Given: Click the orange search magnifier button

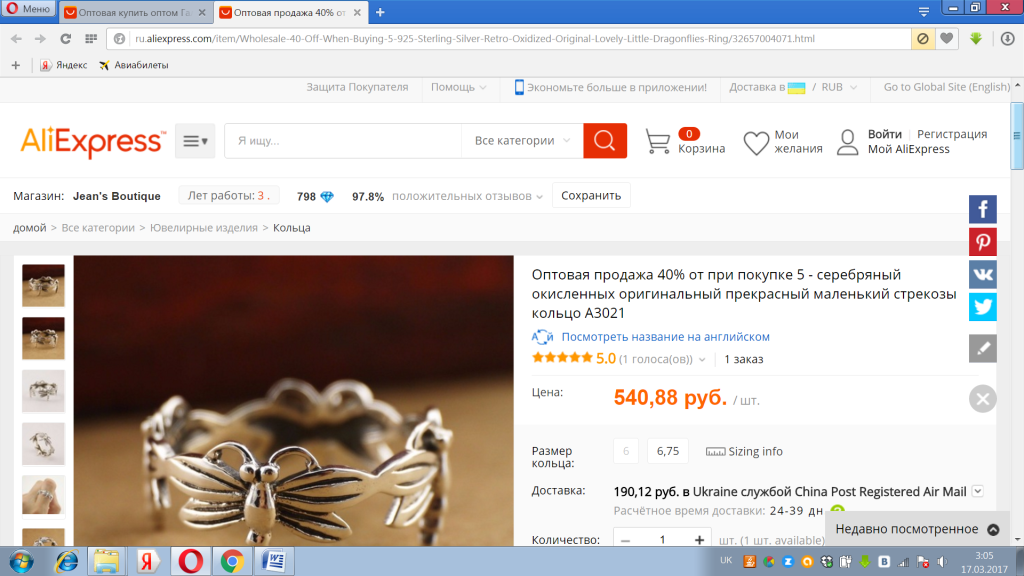Looking at the screenshot, I should click(604, 141).
